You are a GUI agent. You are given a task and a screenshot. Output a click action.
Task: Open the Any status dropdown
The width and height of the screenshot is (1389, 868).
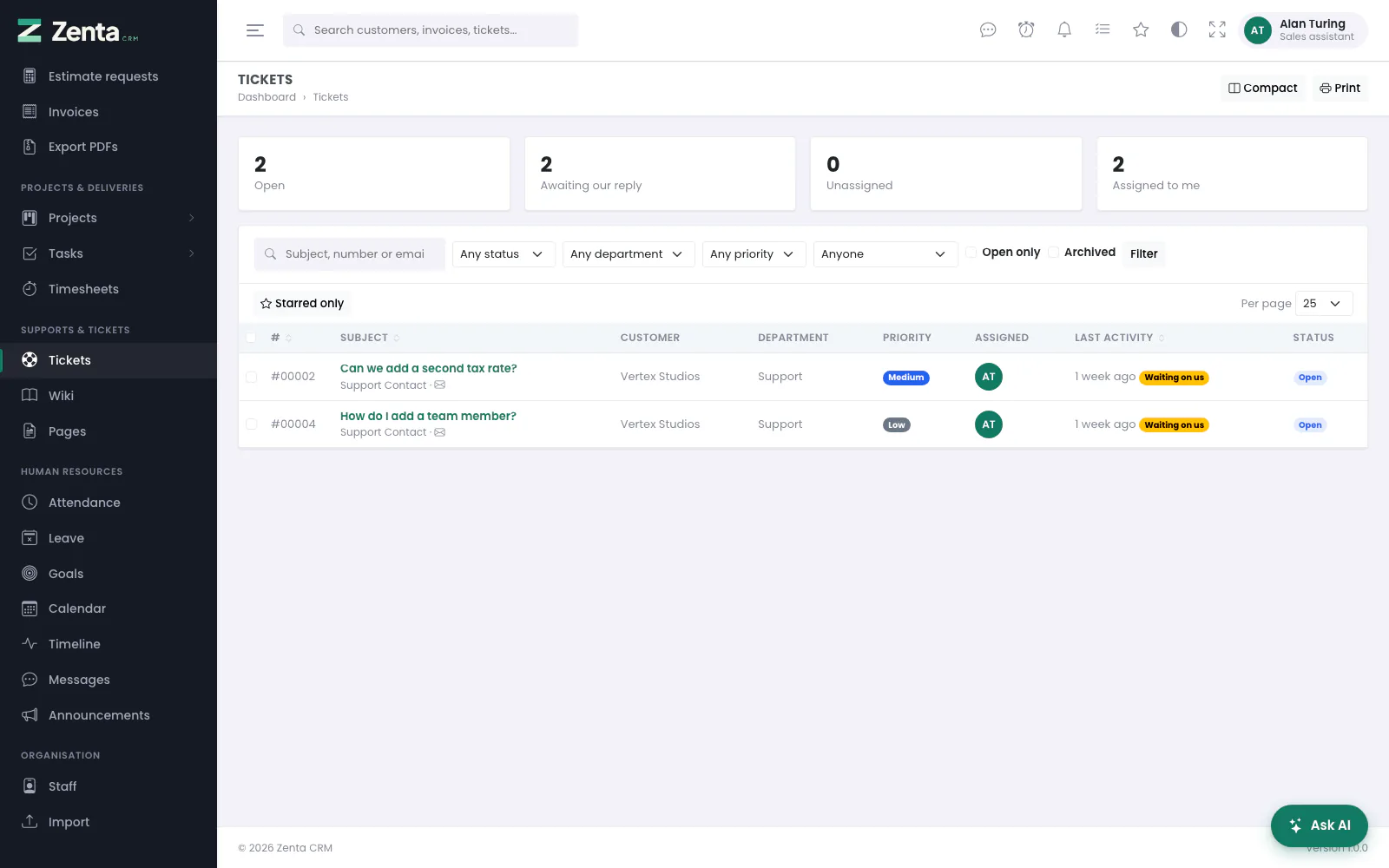(x=504, y=254)
